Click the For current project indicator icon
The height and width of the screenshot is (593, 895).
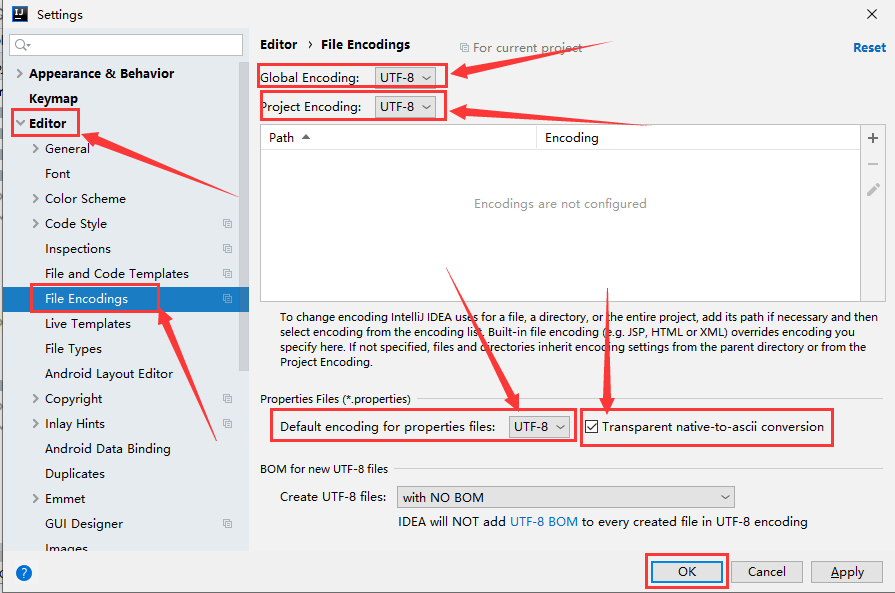click(465, 48)
